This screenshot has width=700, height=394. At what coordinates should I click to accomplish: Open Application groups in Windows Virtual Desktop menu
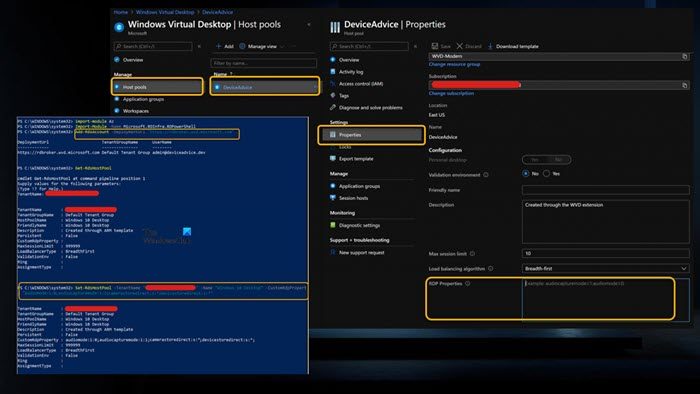click(x=143, y=99)
